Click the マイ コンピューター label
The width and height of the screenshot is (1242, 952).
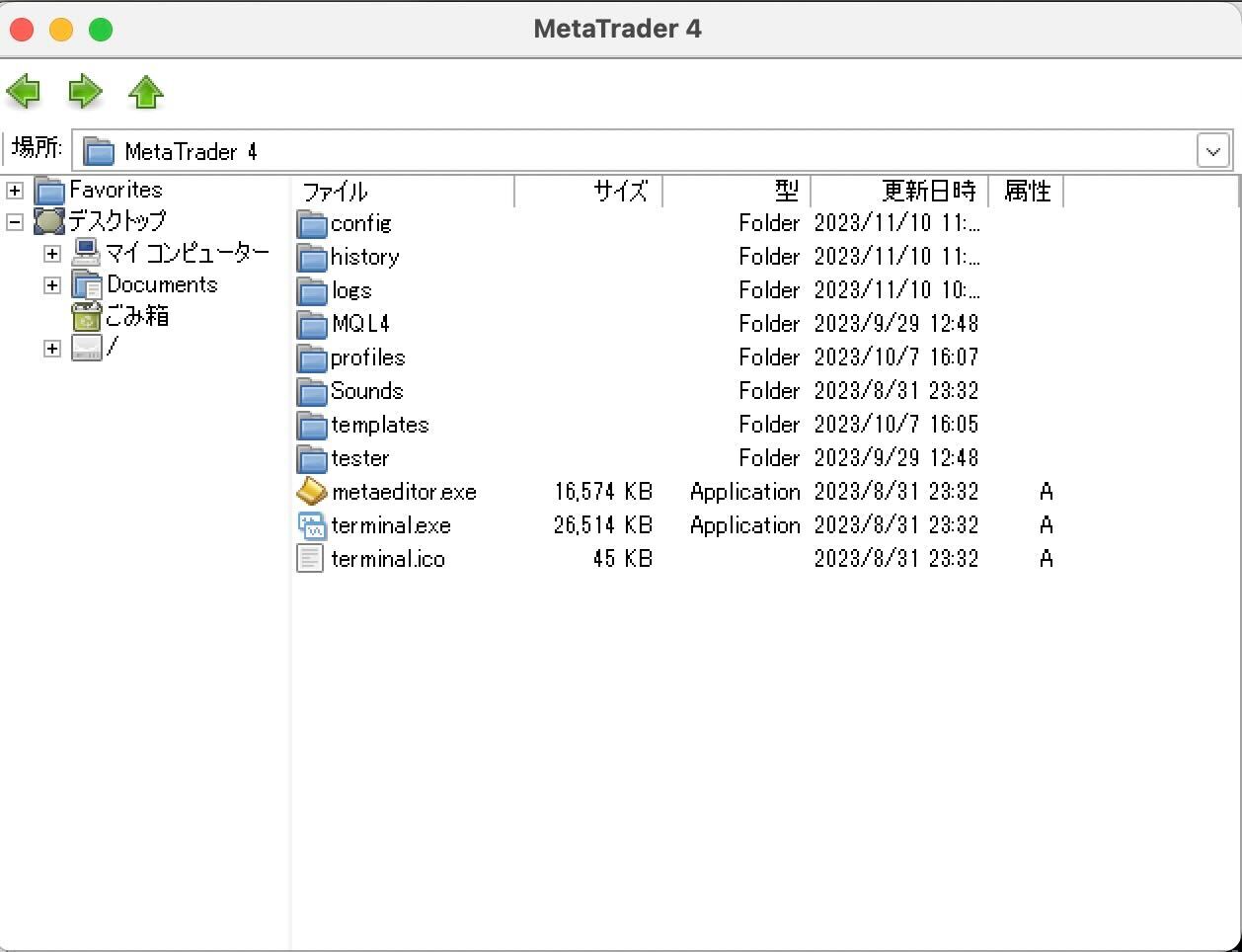[x=188, y=253]
